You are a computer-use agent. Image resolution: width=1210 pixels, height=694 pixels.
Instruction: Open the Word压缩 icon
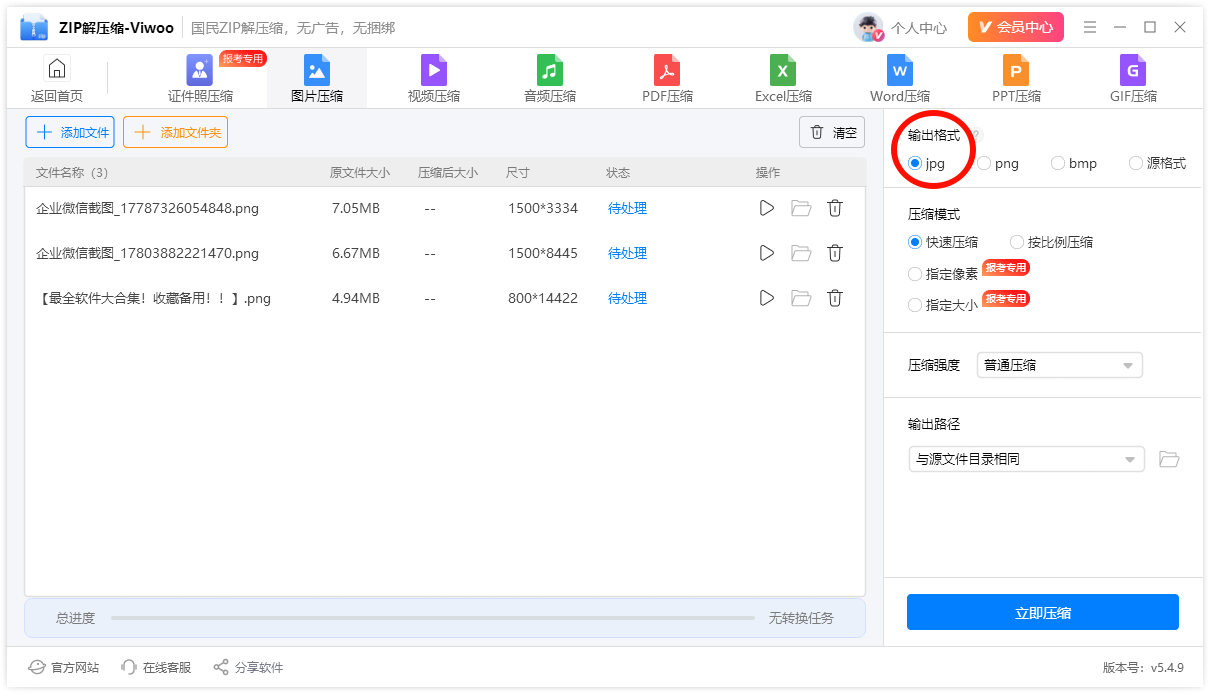(900, 71)
